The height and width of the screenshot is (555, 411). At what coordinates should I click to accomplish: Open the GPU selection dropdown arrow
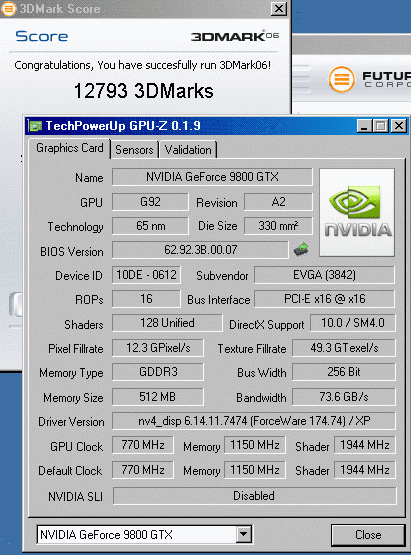click(244, 534)
